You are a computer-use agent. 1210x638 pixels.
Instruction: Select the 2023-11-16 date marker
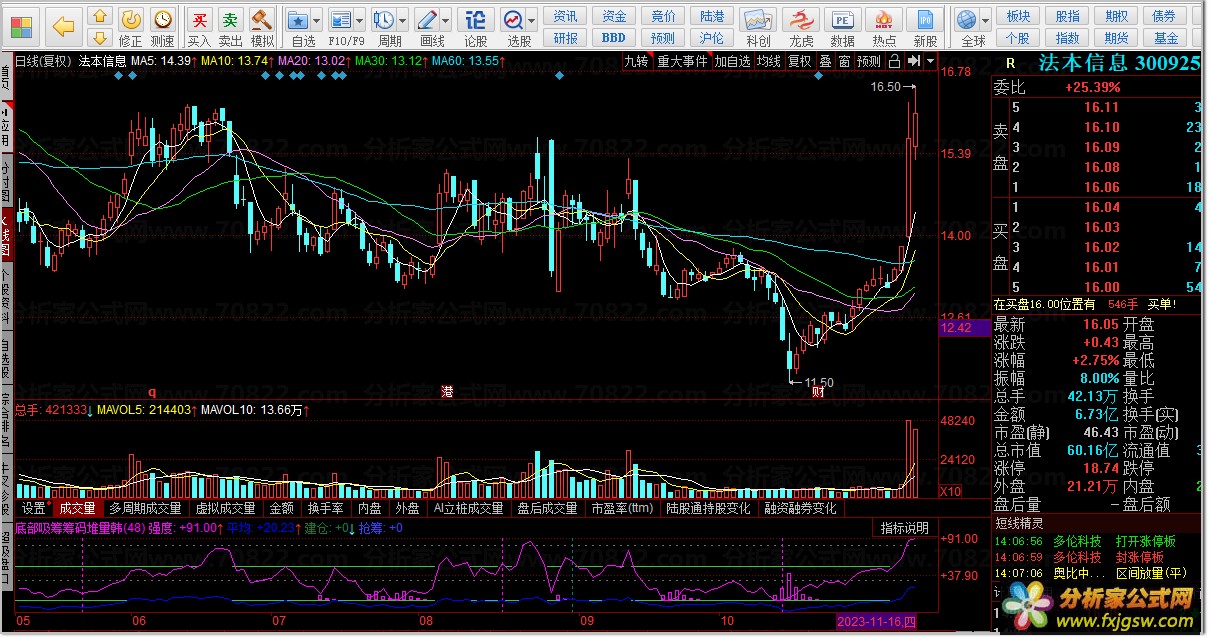tap(878, 623)
